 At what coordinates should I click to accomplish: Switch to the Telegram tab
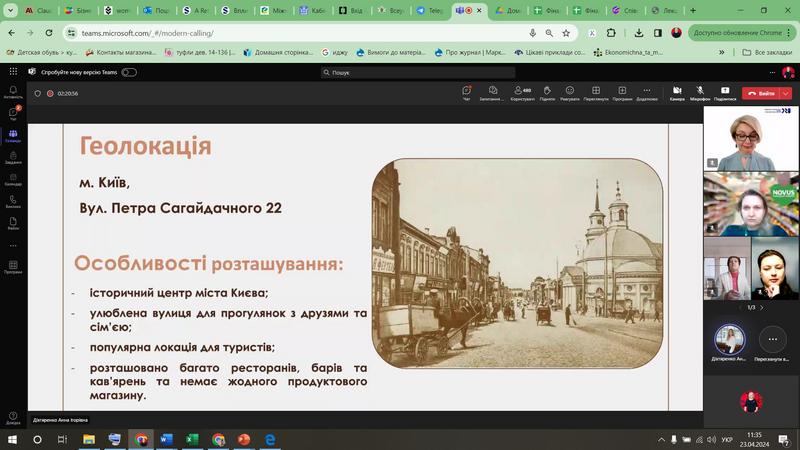coord(429,10)
